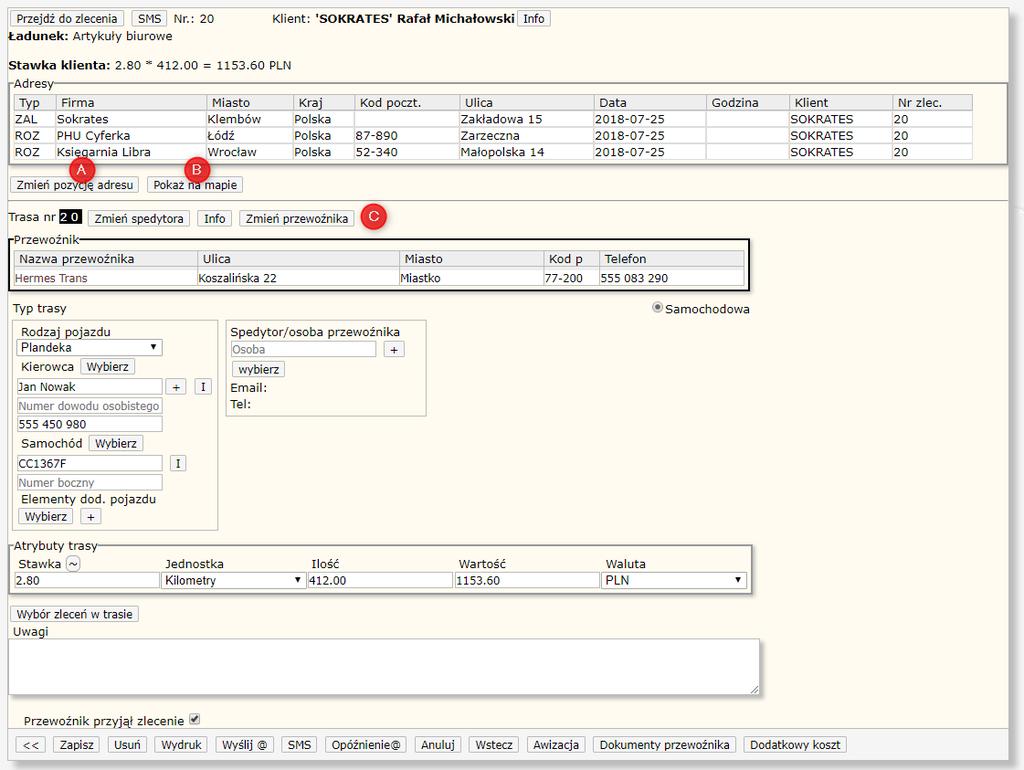Click the car plate field CC1367F
Screen dimensions: 1024x770
pyautogui.click(x=89, y=464)
